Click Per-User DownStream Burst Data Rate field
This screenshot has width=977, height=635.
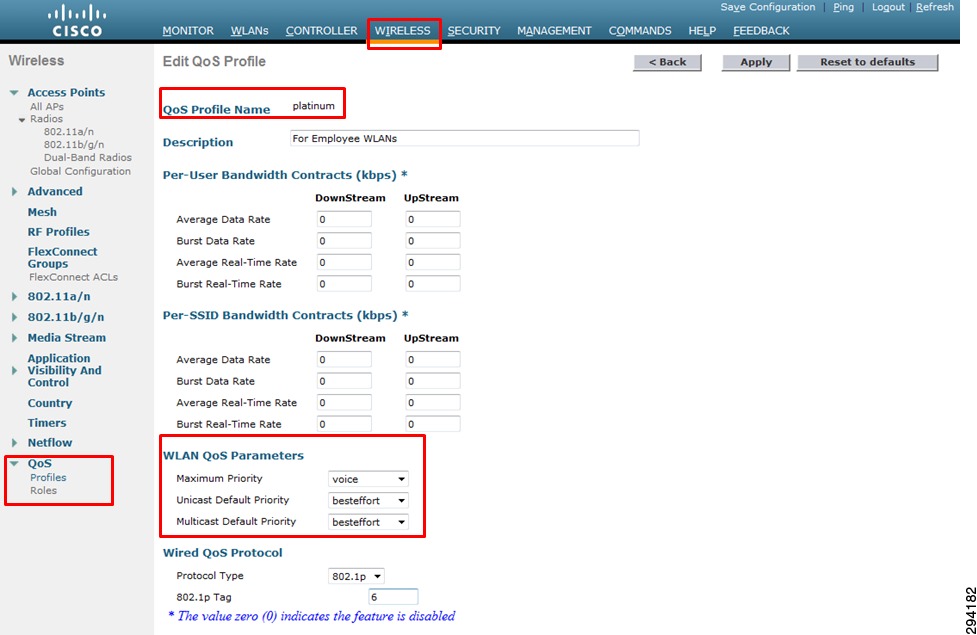click(344, 241)
